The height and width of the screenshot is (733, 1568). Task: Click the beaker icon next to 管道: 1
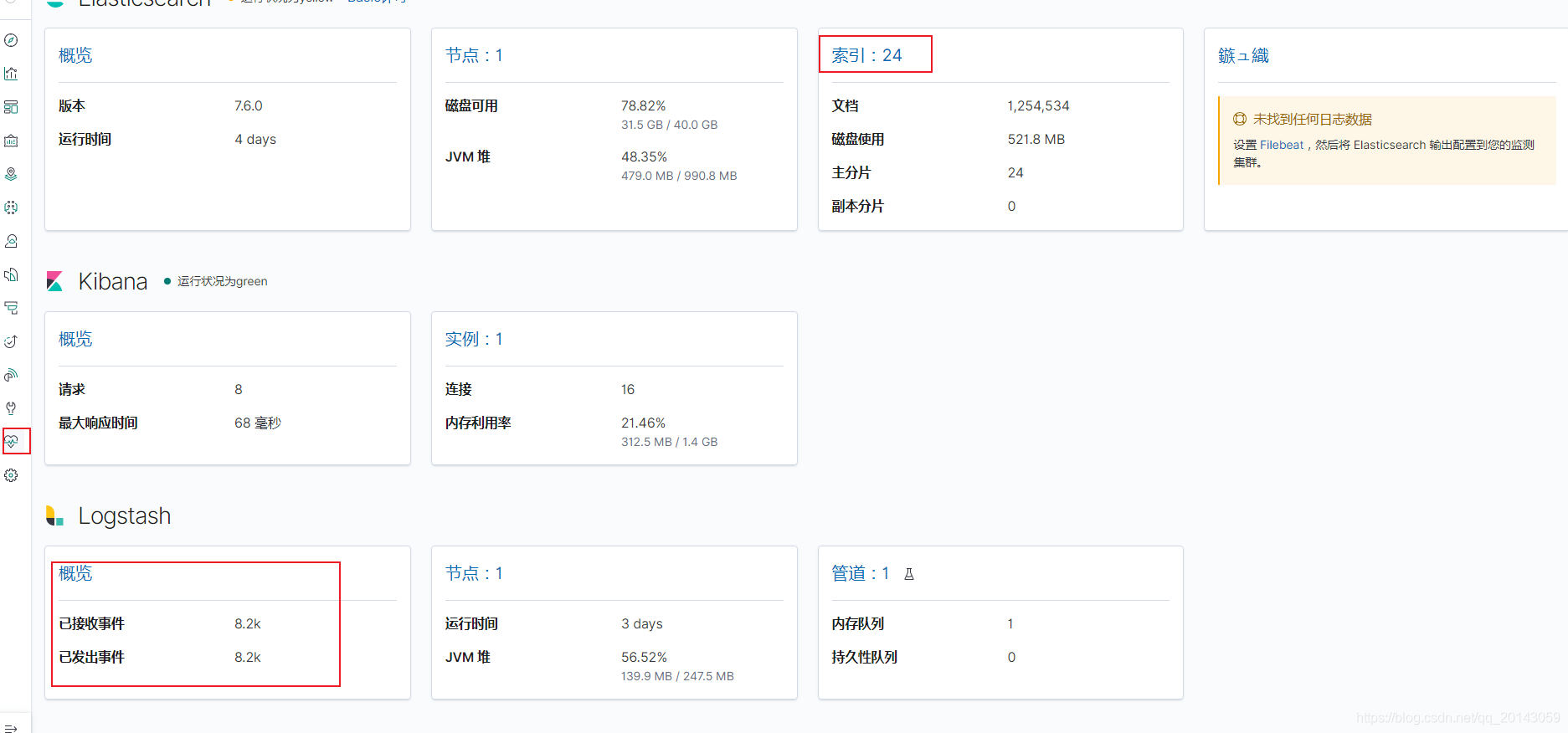(909, 574)
